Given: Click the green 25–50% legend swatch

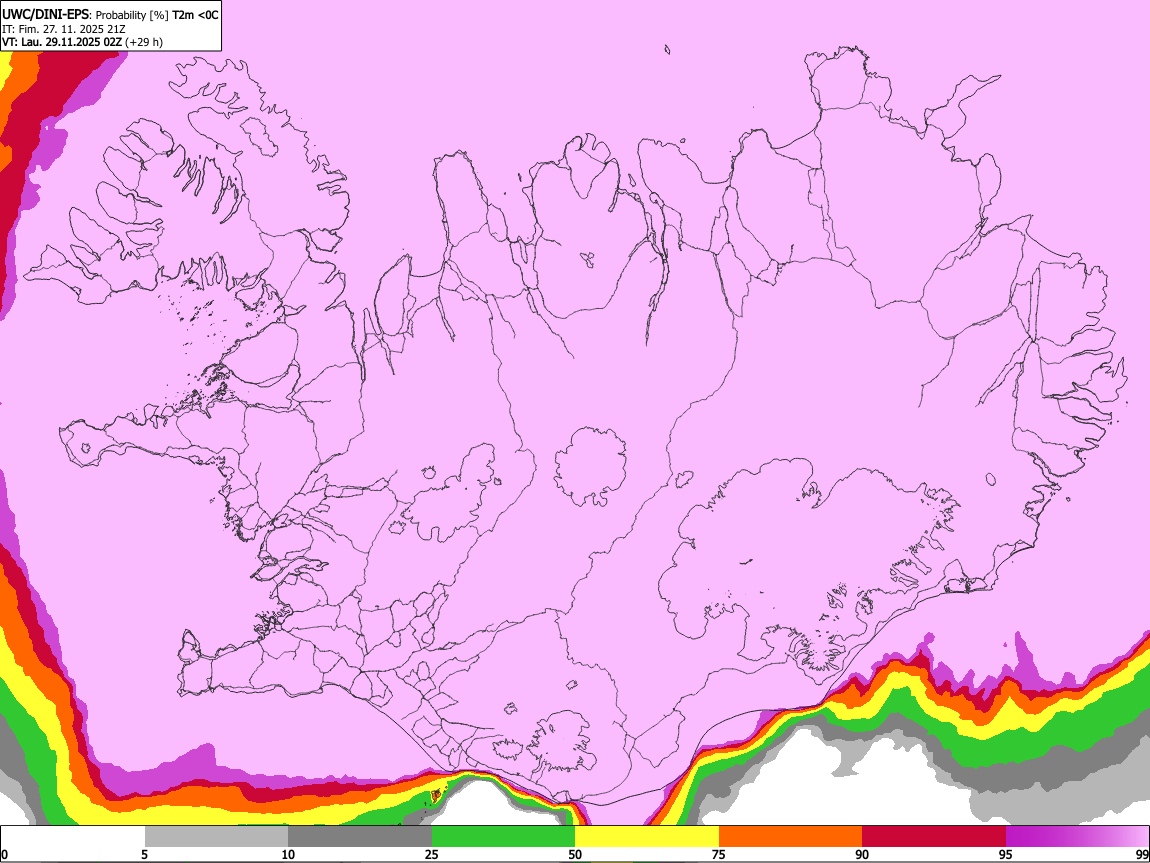Looking at the screenshot, I should pos(503,837).
